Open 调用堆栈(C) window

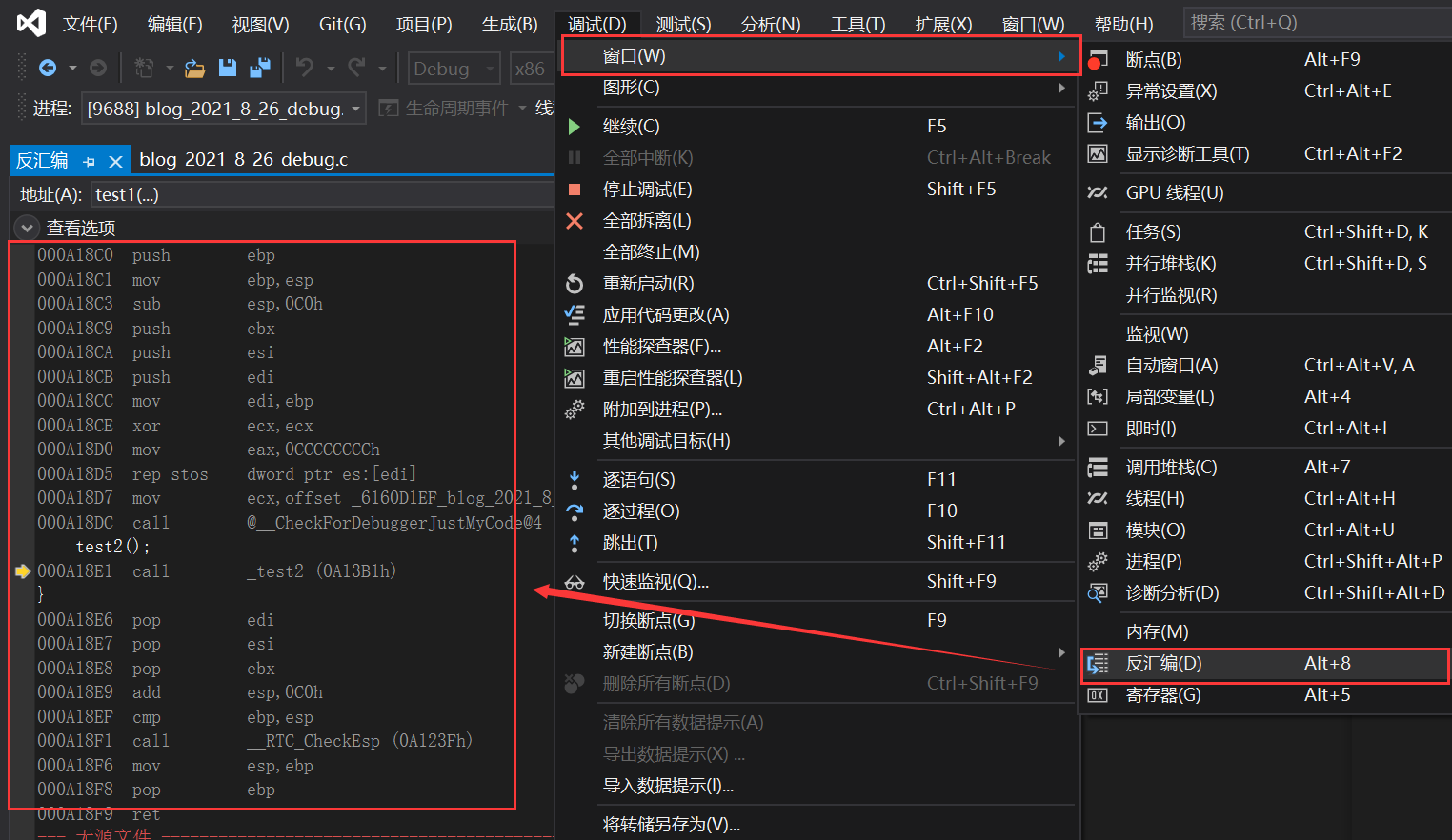click(x=1265, y=467)
